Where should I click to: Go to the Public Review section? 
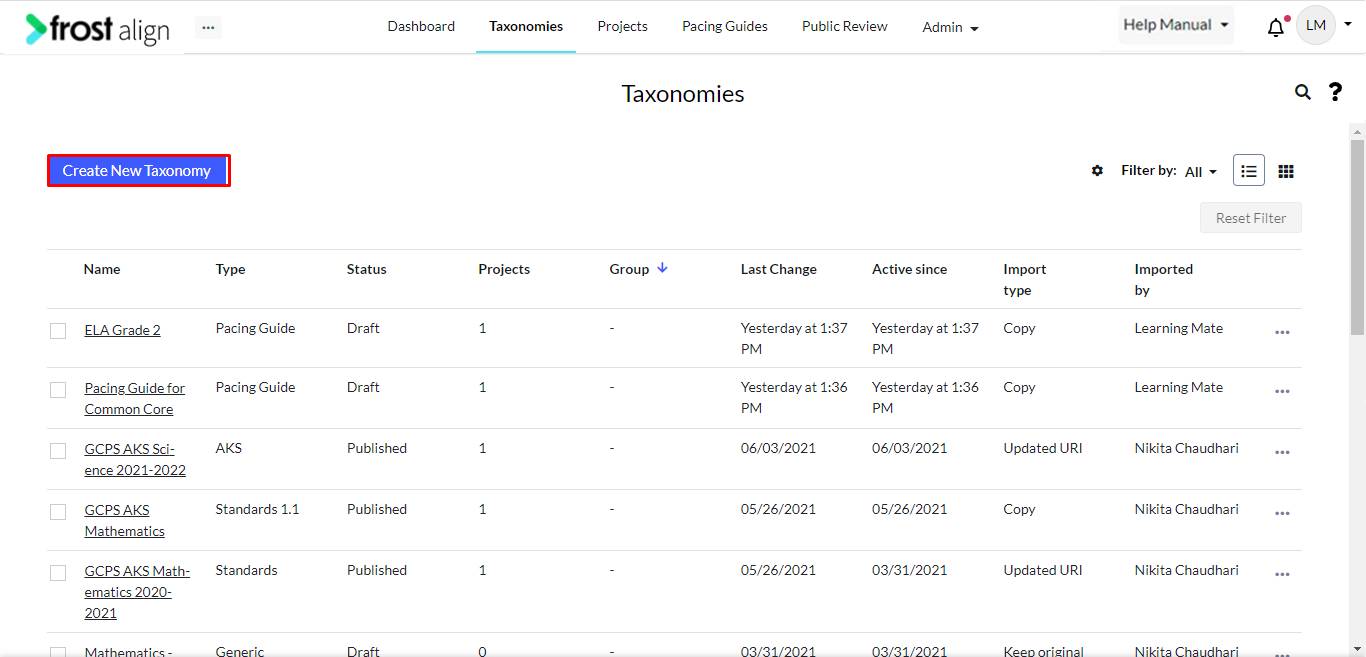[844, 26]
